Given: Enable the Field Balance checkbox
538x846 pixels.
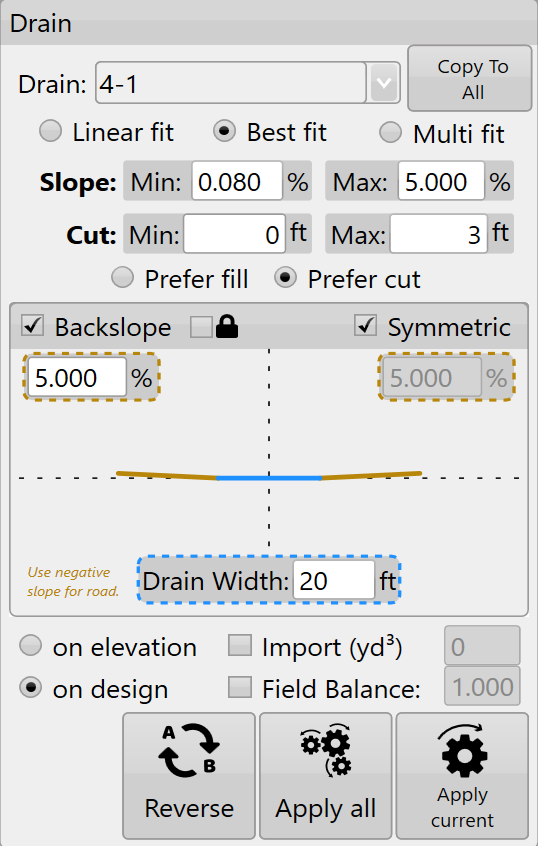Looking at the screenshot, I should click(240, 687).
